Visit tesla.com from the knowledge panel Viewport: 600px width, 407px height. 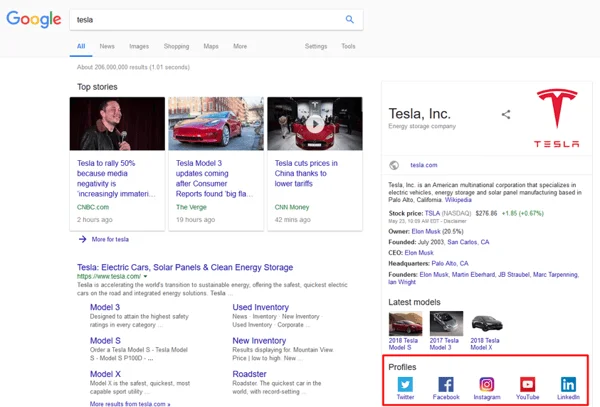click(x=424, y=165)
